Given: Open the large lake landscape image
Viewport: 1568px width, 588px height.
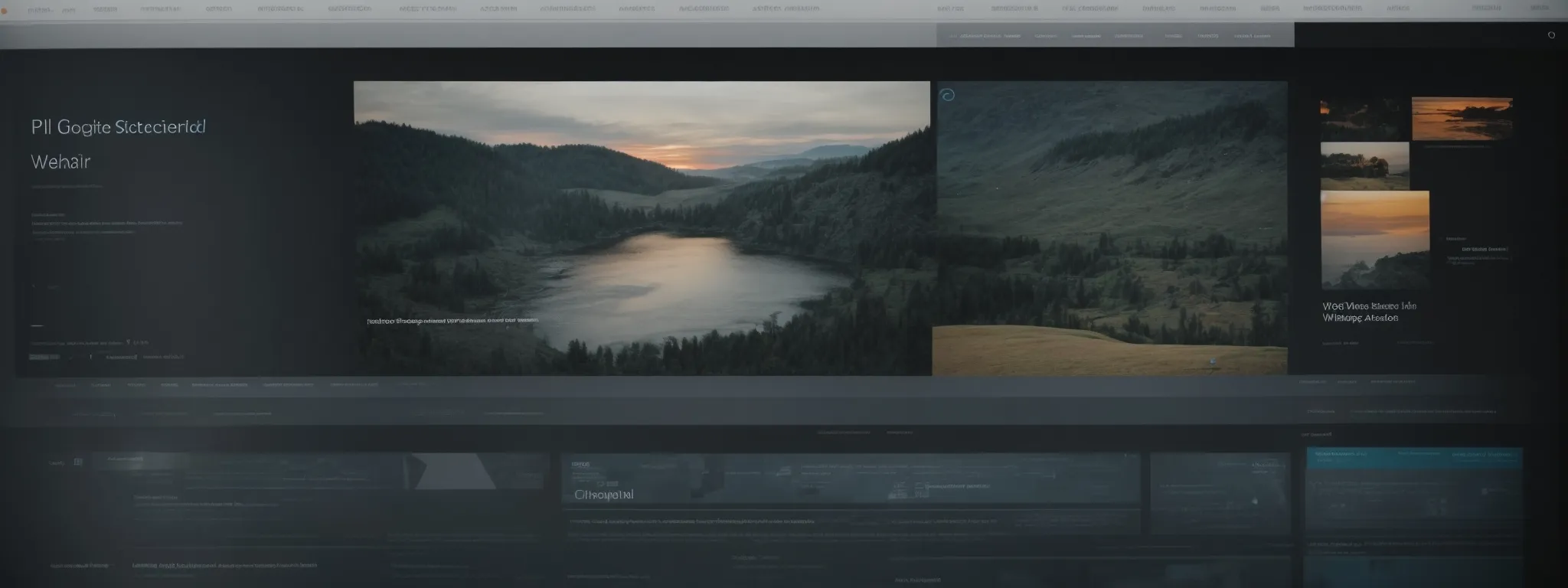Looking at the screenshot, I should coord(642,228).
